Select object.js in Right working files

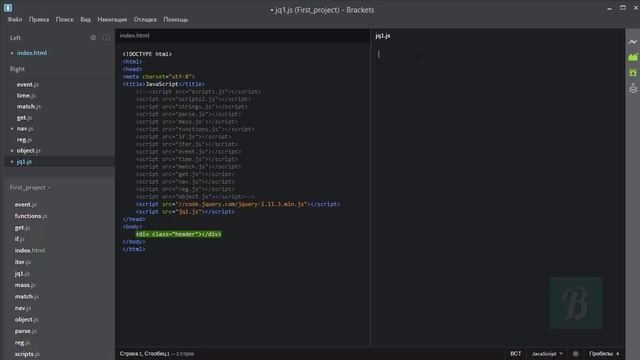pyautogui.click(x=29, y=151)
